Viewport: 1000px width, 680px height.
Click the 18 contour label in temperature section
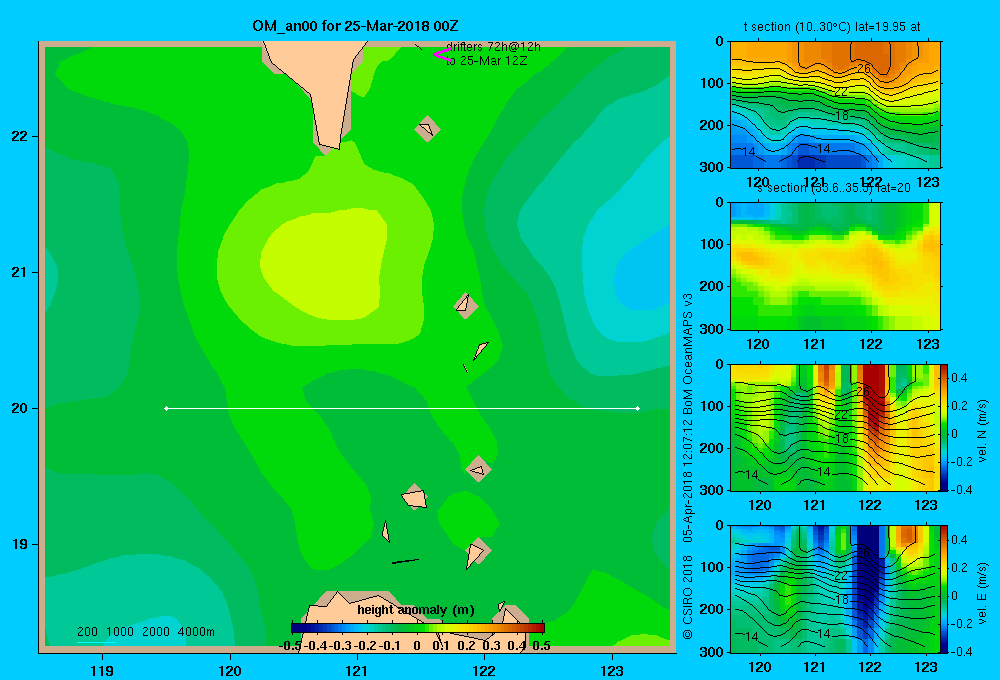coord(842,115)
